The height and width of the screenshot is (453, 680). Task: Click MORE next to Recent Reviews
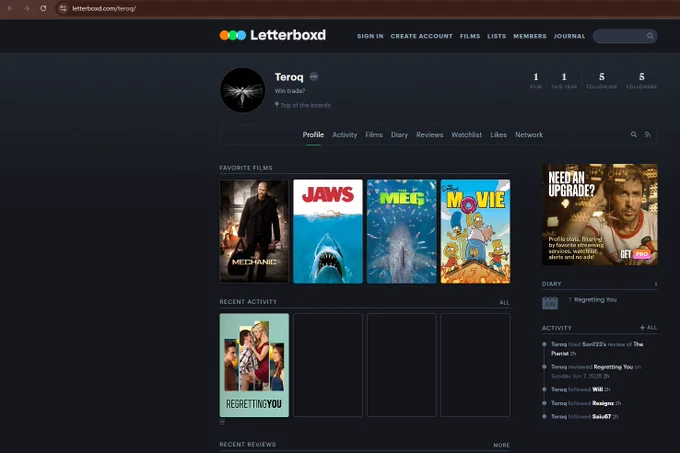501,445
